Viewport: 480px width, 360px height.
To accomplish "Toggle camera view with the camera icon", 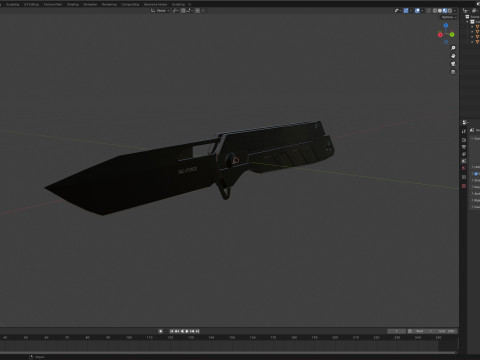I will pyautogui.click(x=453, y=64).
